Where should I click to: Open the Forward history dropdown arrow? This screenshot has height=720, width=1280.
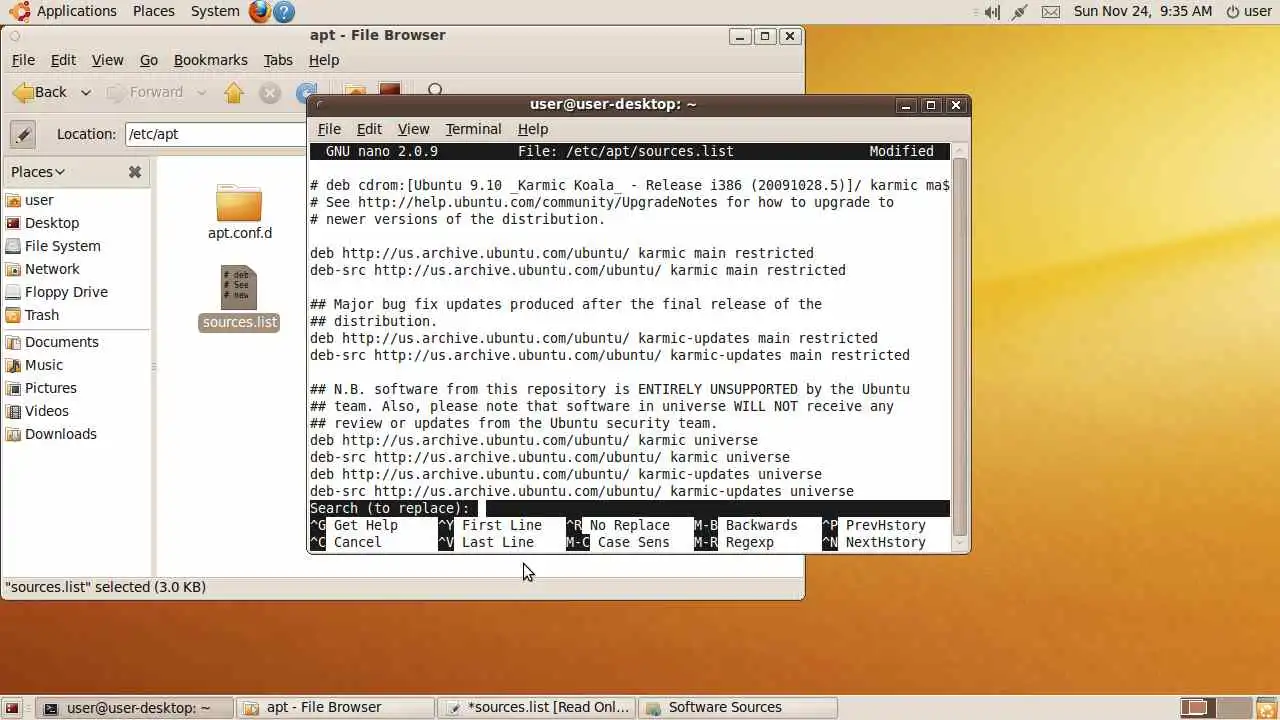pyautogui.click(x=201, y=93)
